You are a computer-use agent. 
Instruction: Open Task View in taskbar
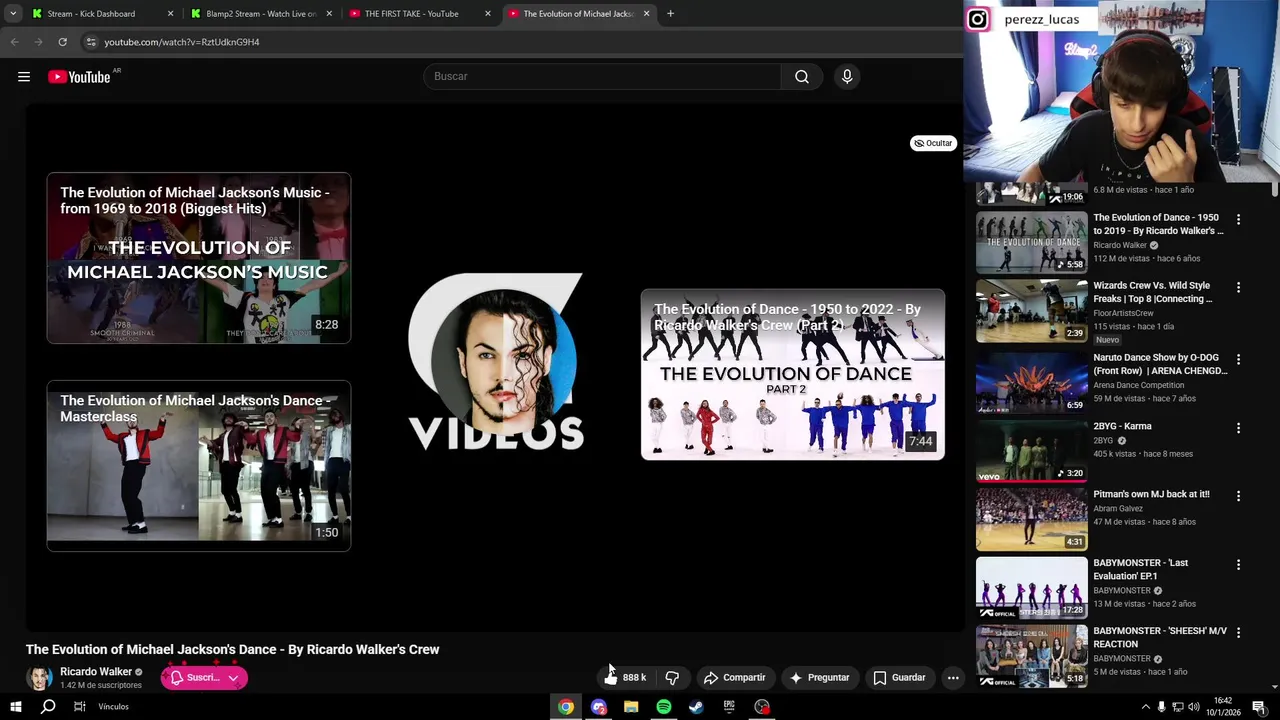click(80, 707)
